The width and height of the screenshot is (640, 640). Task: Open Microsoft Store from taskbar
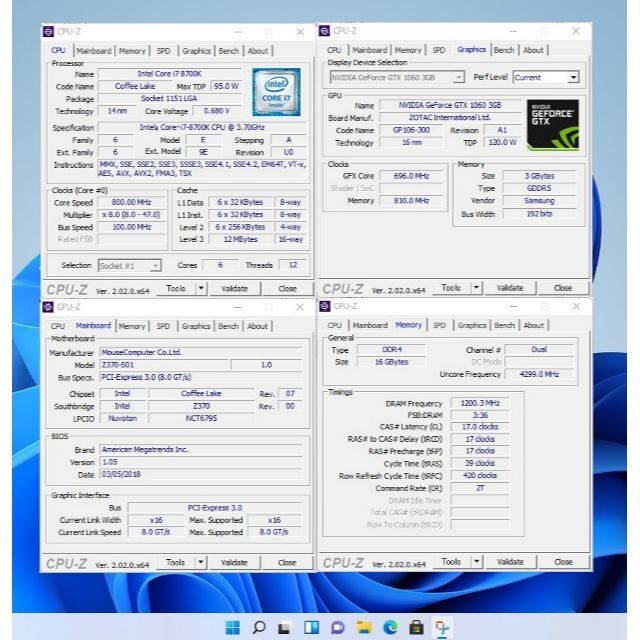(416, 627)
